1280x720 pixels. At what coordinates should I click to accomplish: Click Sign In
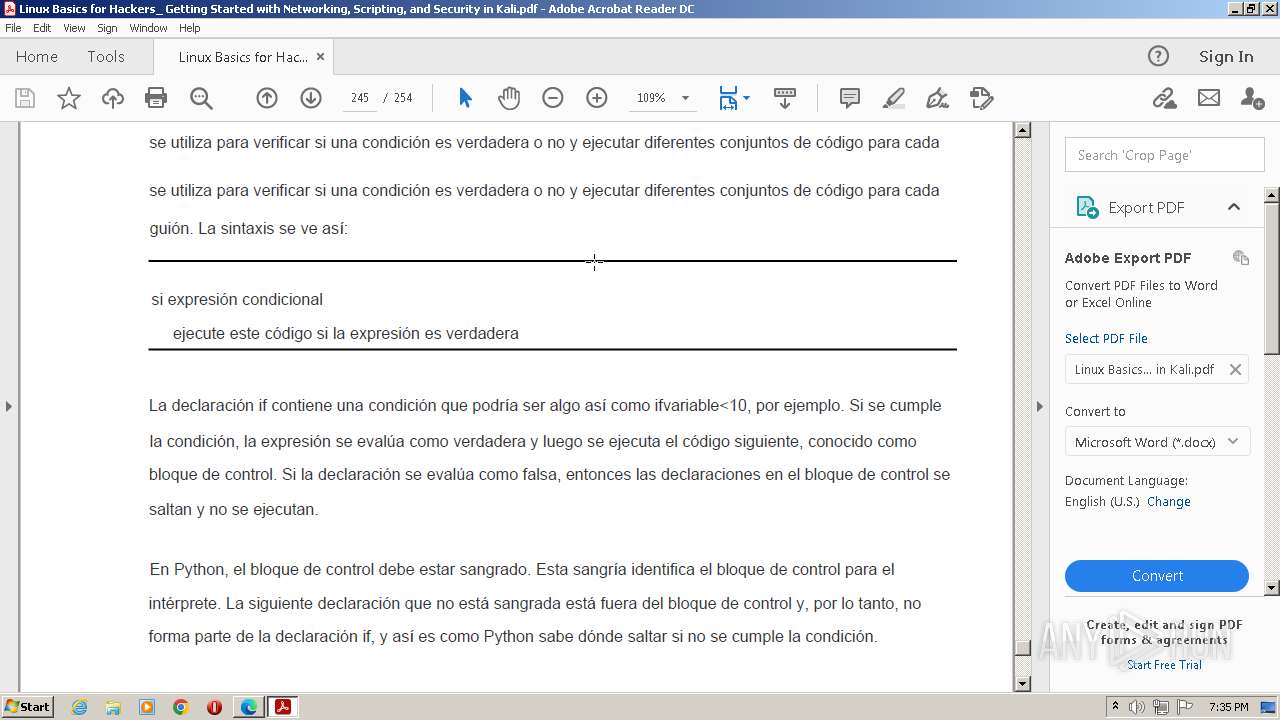coord(1226,56)
